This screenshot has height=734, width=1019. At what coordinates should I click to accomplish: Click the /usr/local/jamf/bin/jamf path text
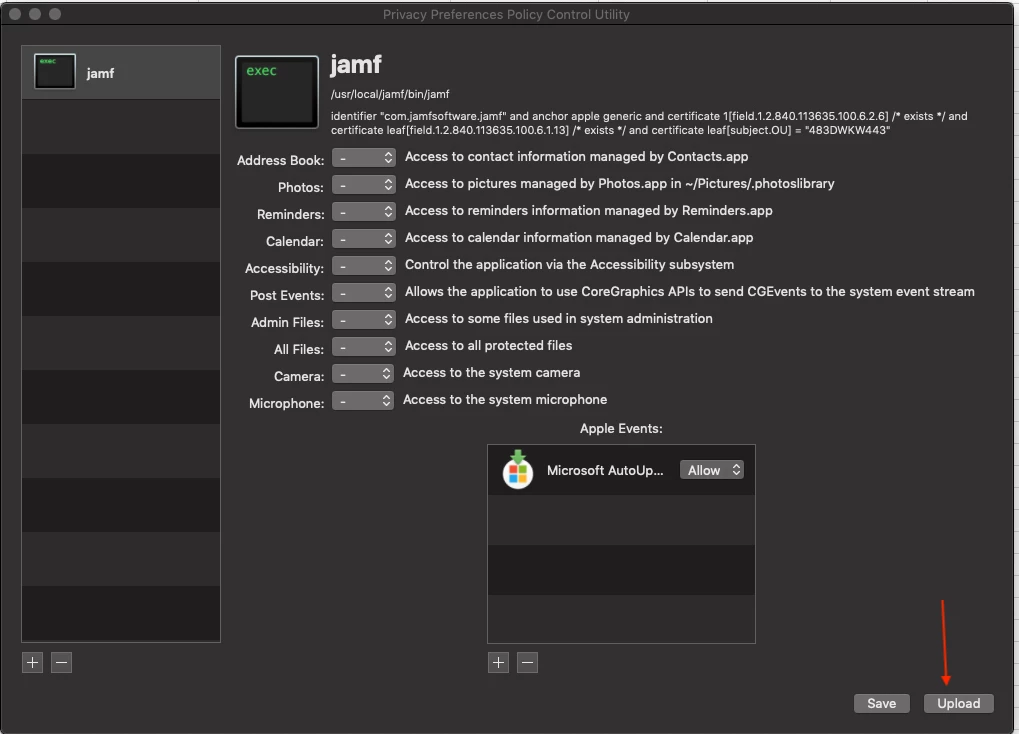coord(390,94)
